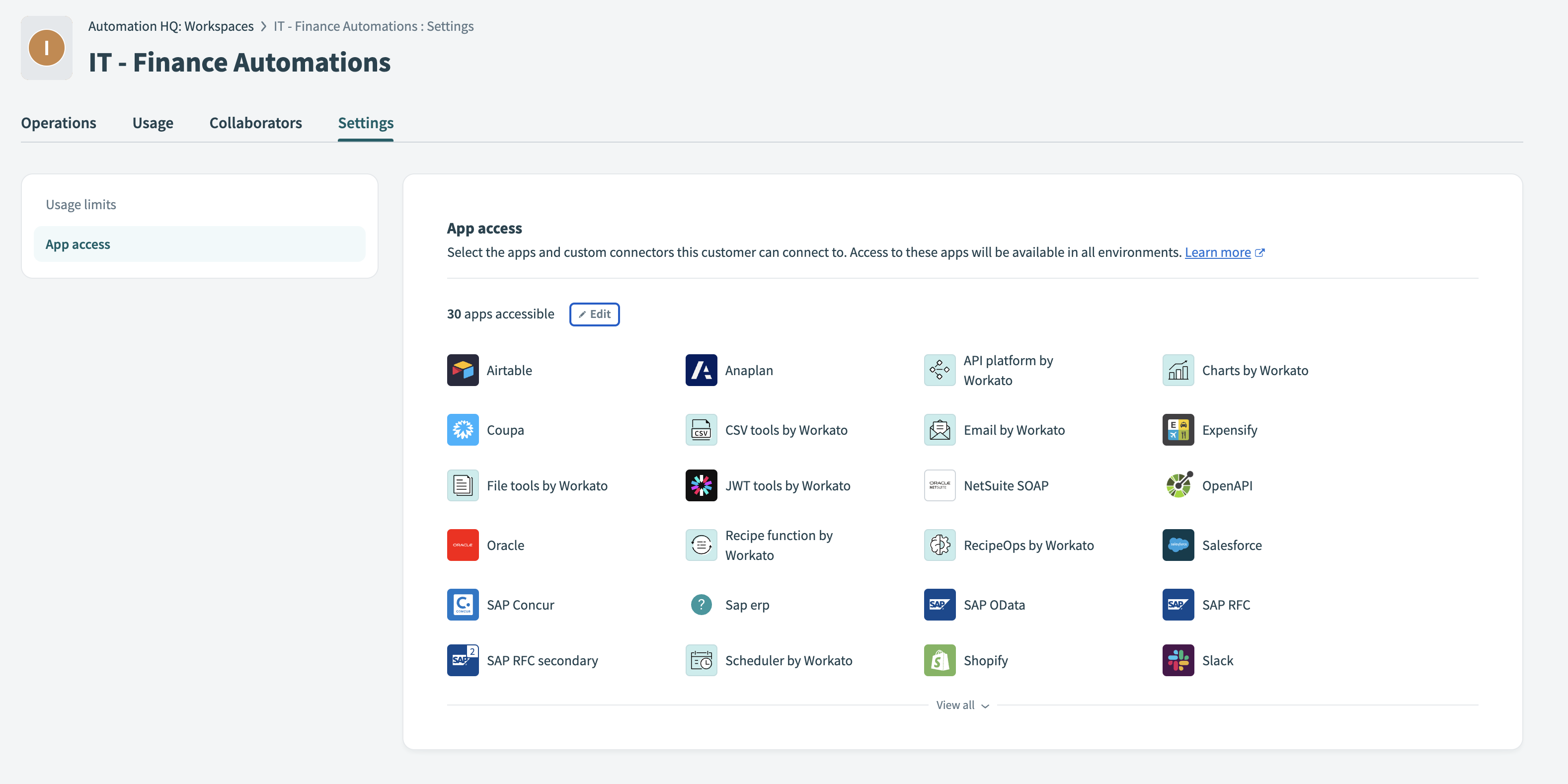This screenshot has height=784, width=1568.
Task: Expand the View all apps list
Action: click(962, 705)
